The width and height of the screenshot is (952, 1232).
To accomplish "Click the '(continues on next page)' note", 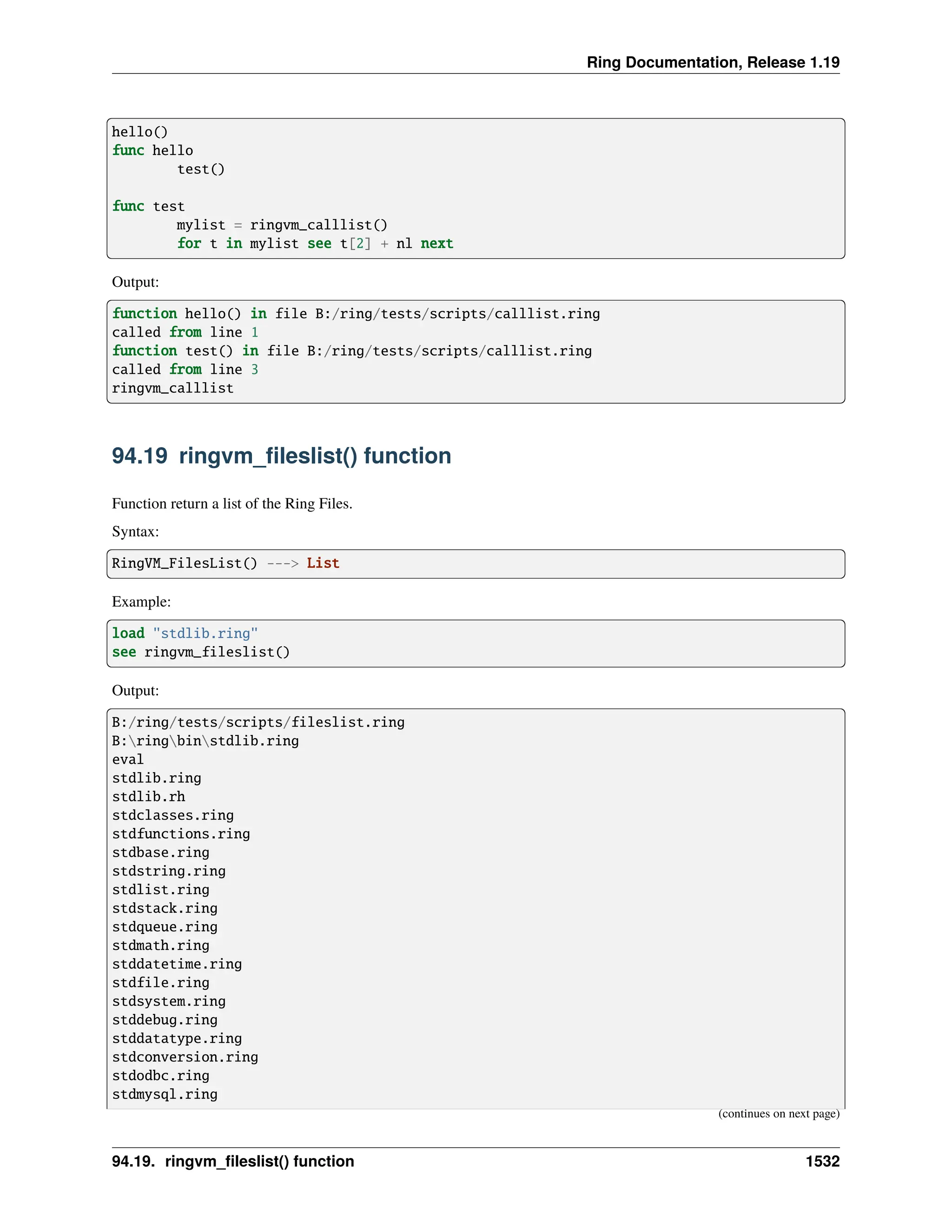I will [779, 1113].
